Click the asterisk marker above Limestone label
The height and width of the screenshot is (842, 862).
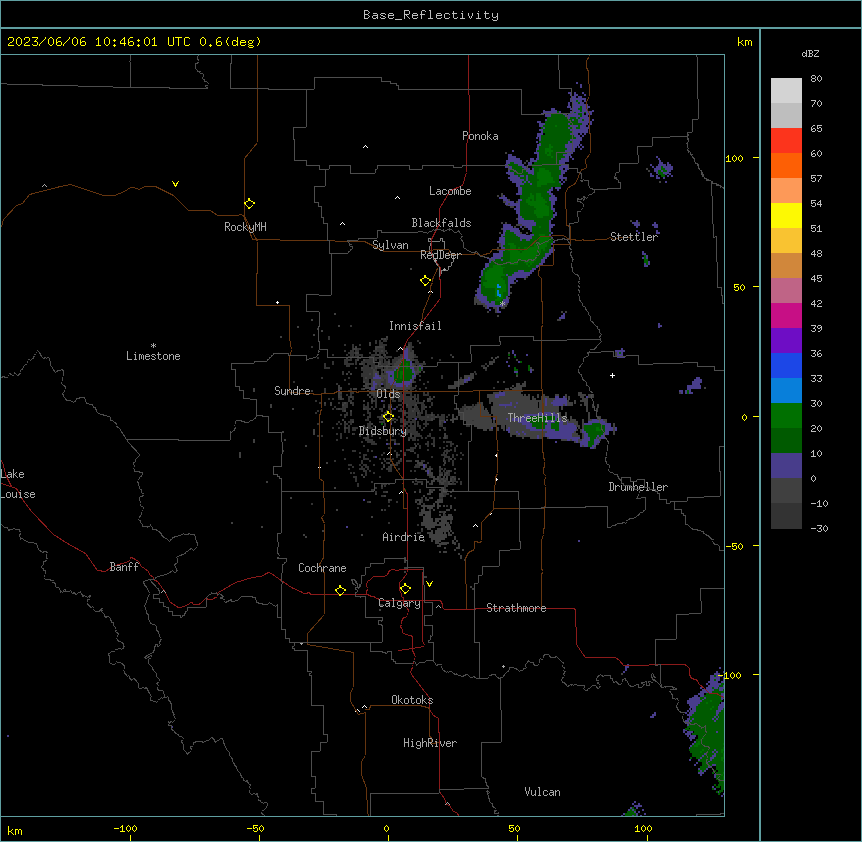(153, 346)
